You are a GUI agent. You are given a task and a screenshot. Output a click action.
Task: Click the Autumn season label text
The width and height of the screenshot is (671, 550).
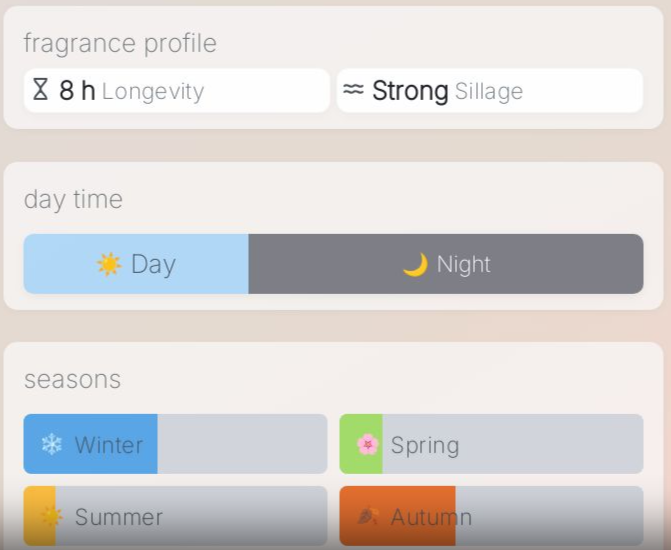click(431, 517)
